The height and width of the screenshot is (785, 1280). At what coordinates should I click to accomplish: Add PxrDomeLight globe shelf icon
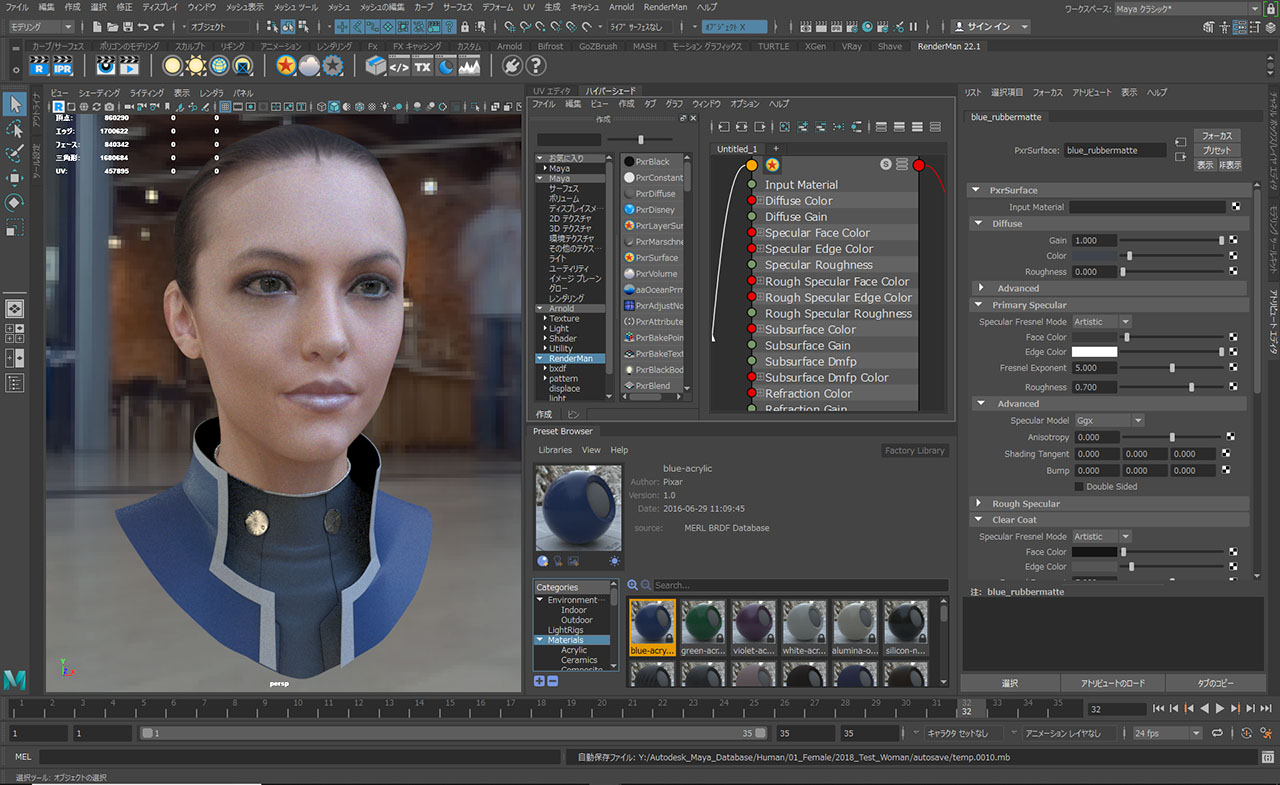point(219,66)
